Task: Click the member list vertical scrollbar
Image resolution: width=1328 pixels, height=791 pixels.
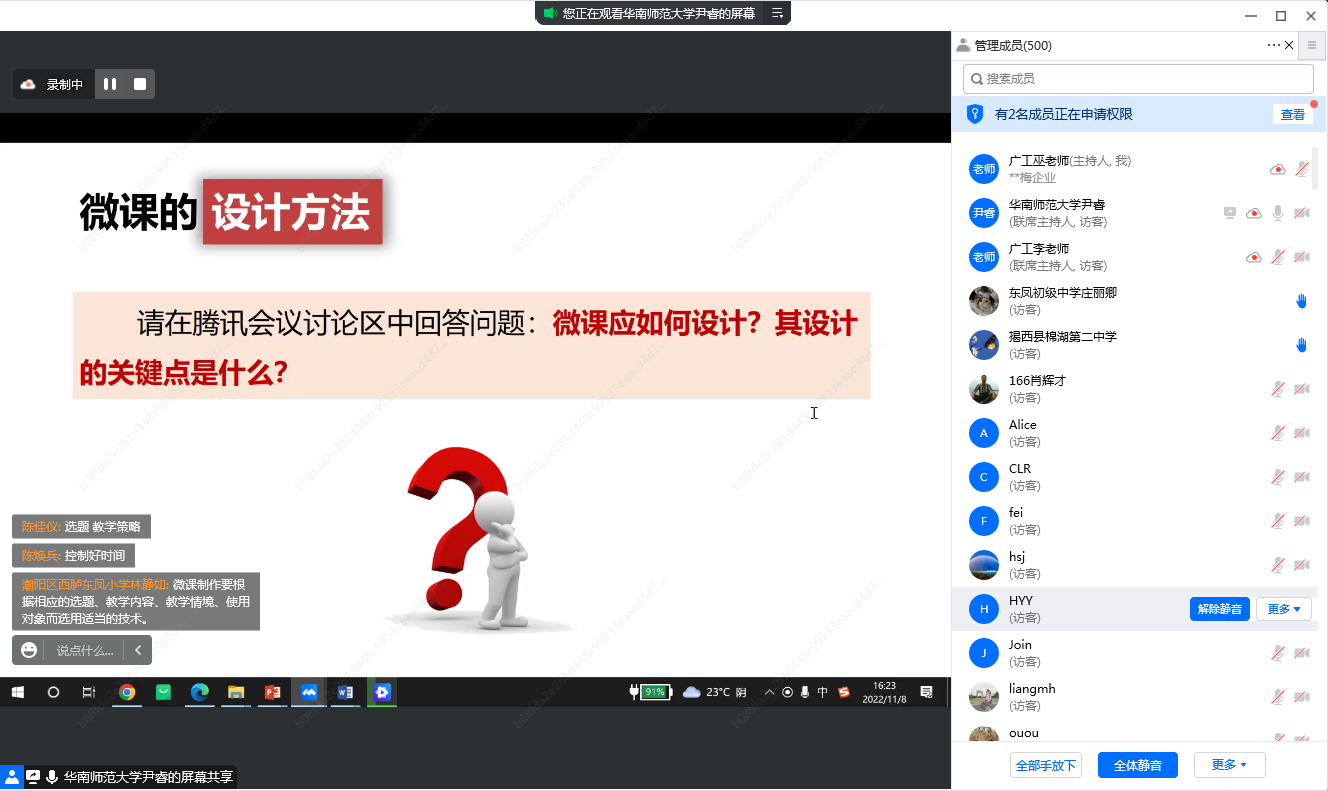Action: click(x=1314, y=168)
